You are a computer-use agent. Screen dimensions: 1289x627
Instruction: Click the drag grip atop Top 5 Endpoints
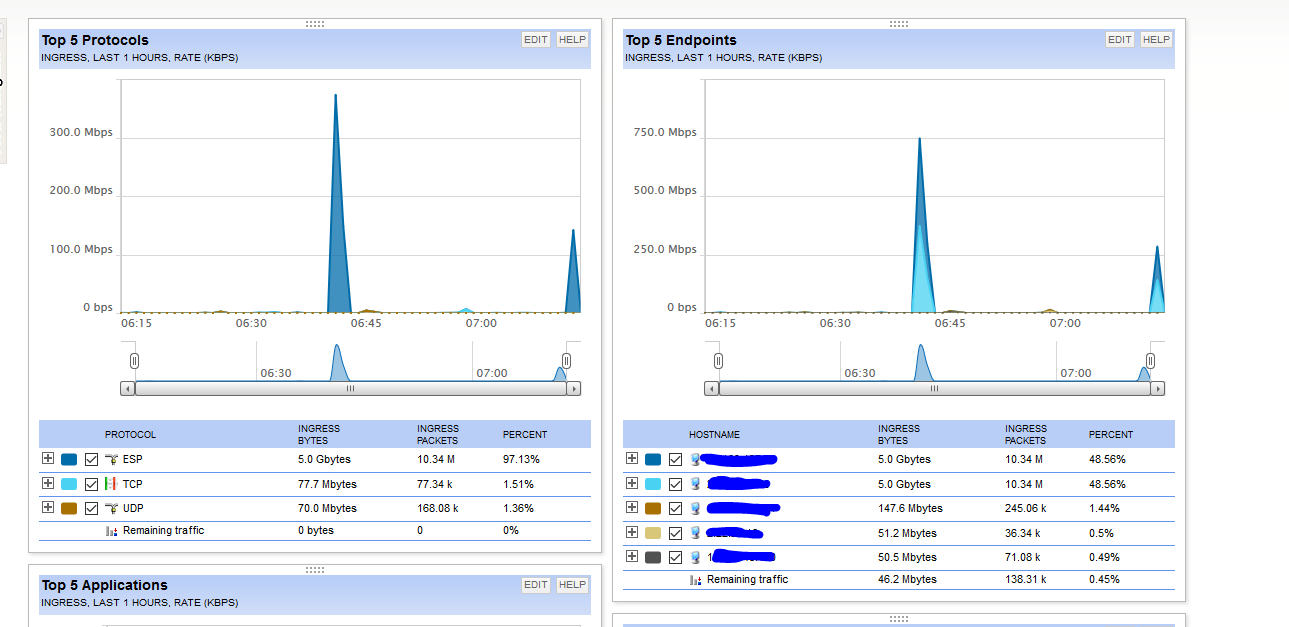point(898,24)
